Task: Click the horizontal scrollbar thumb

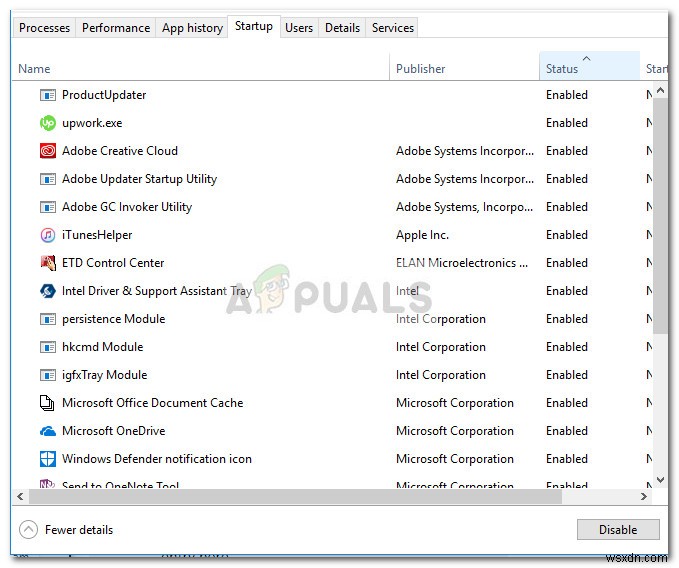Action: 295,497
